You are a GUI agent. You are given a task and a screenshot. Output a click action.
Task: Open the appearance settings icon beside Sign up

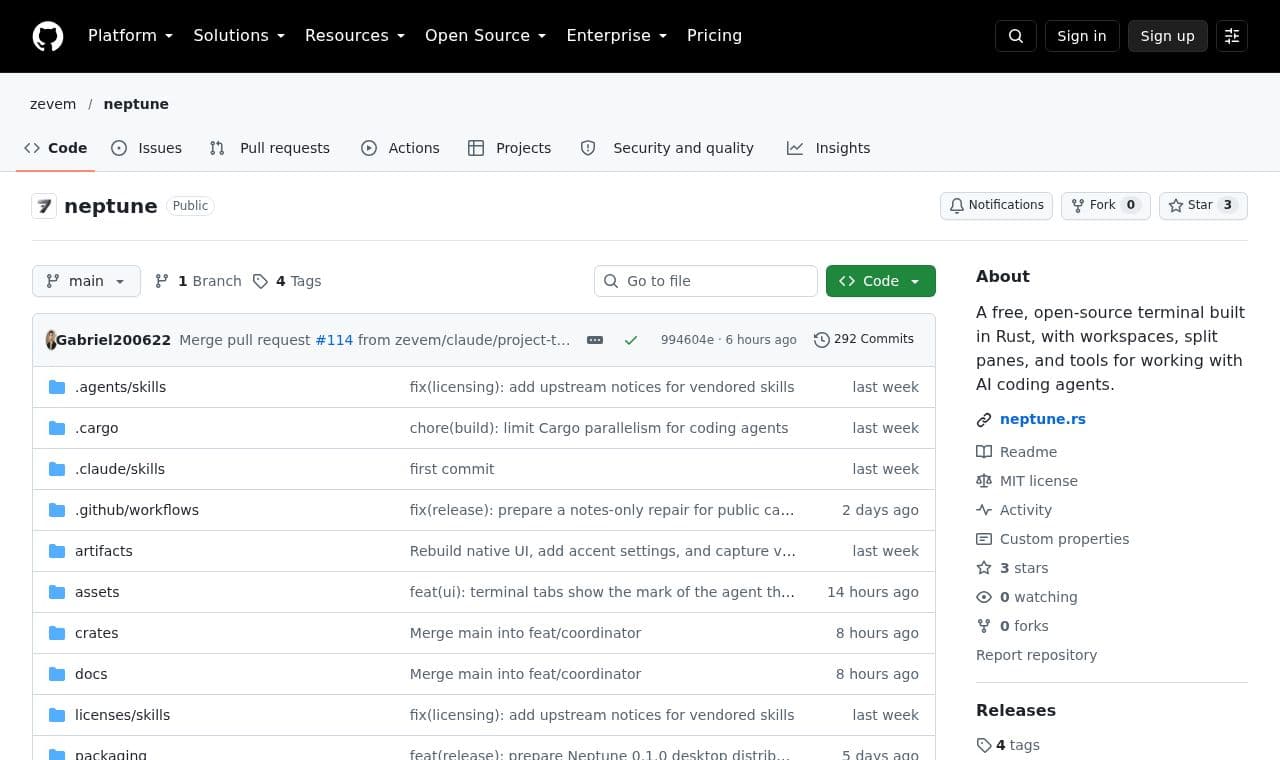click(x=1232, y=36)
